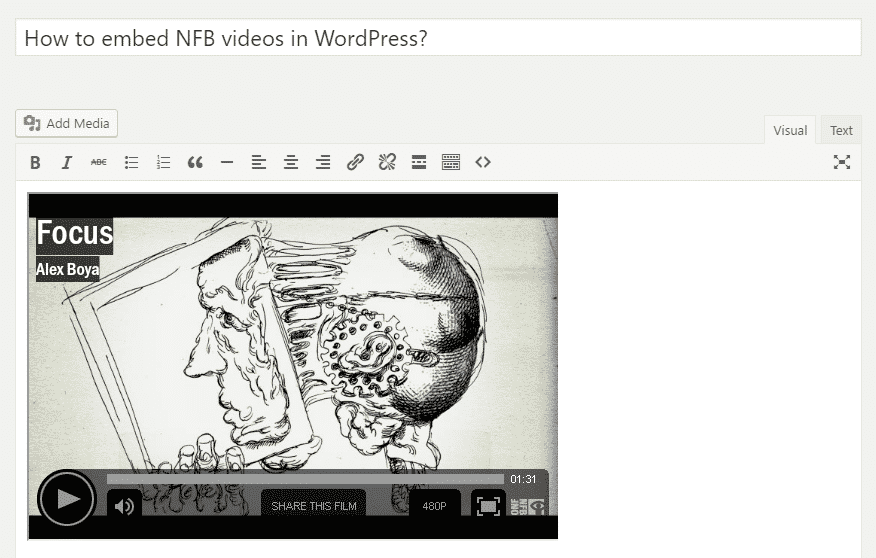
Task: Switch to the Visual editor tab
Action: [x=790, y=130]
